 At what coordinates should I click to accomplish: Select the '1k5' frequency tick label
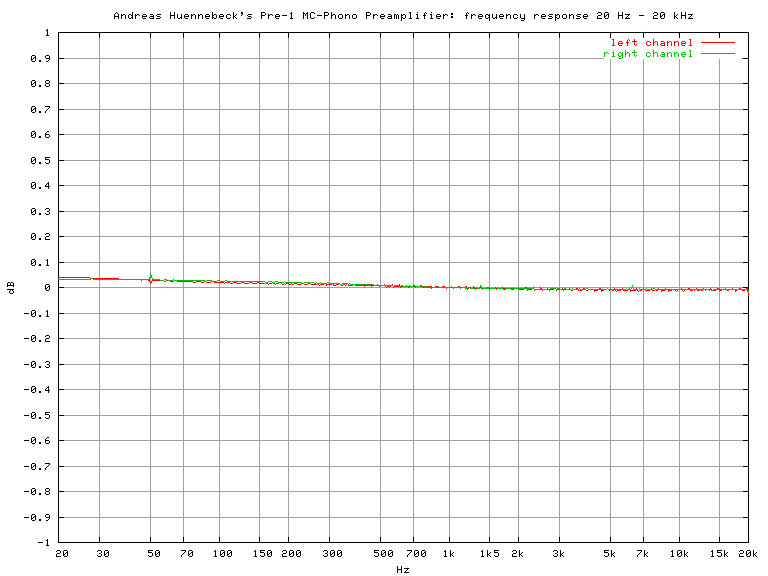coord(489,553)
